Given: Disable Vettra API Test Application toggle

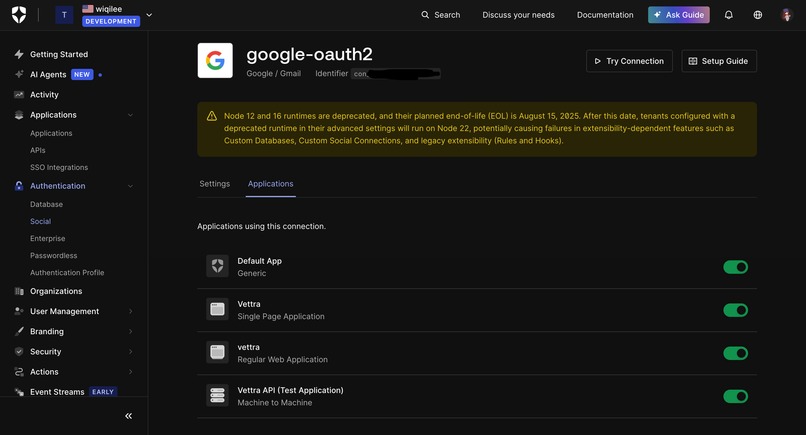Looking at the screenshot, I should [x=736, y=396].
